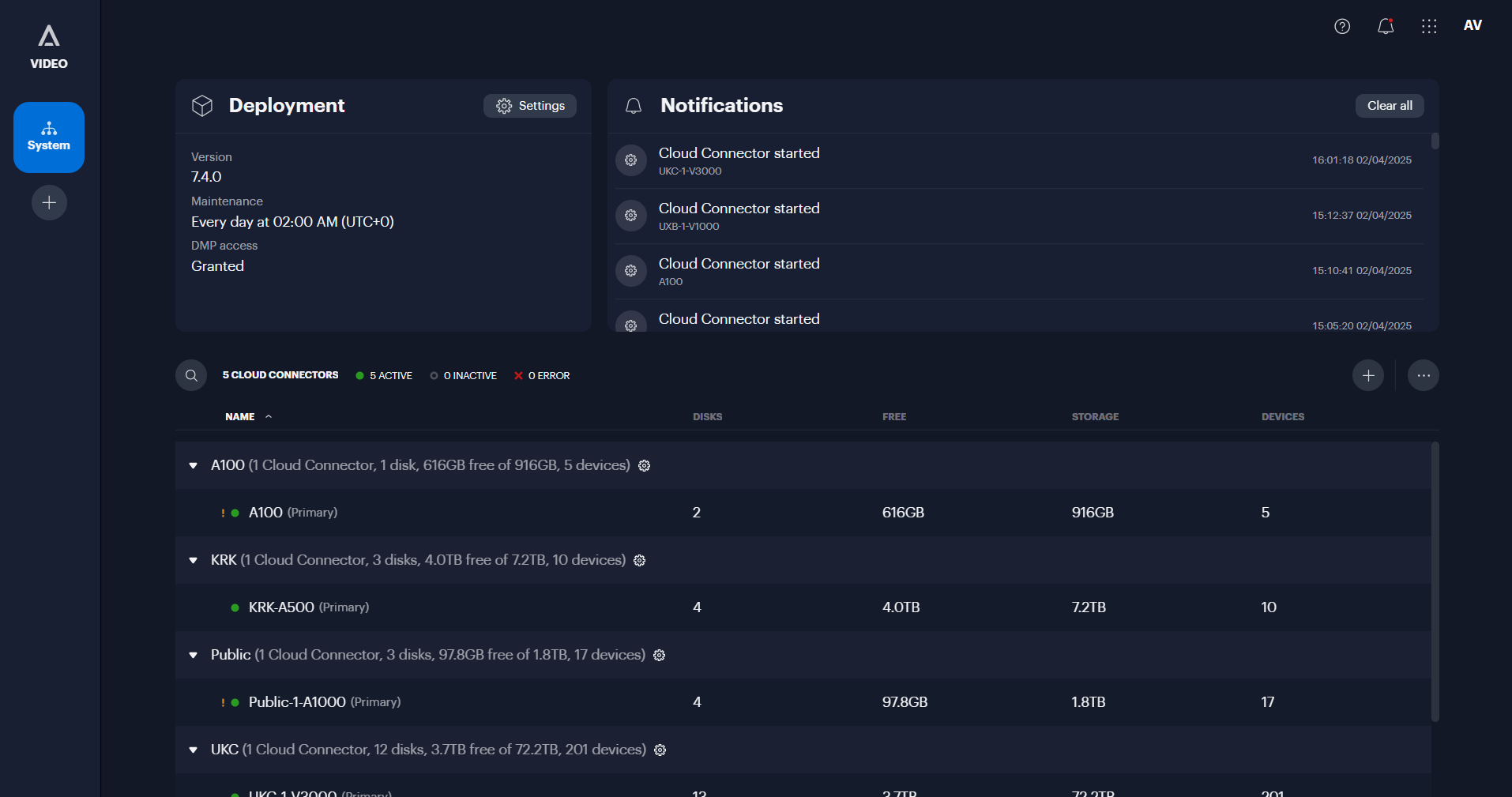Add a new cloud connector with plus icon

click(x=1368, y=375)
